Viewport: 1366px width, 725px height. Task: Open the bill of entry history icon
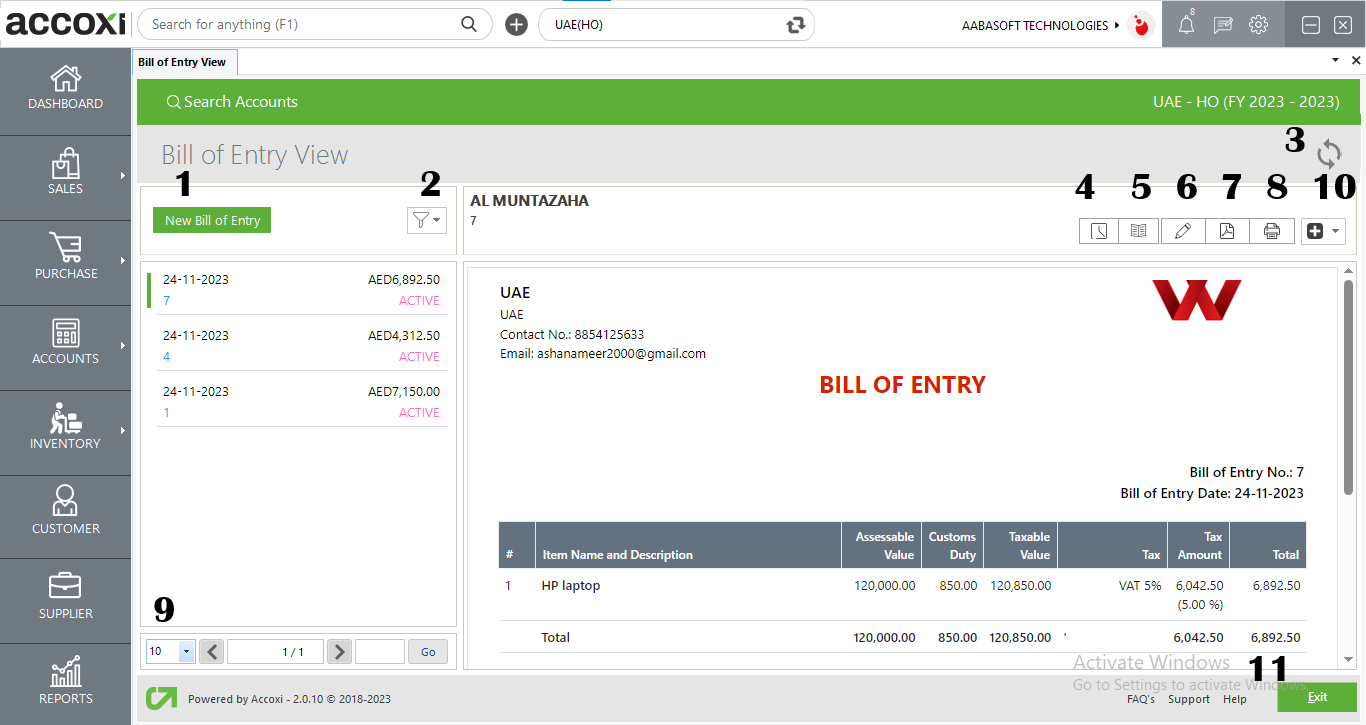point(1098,230)
